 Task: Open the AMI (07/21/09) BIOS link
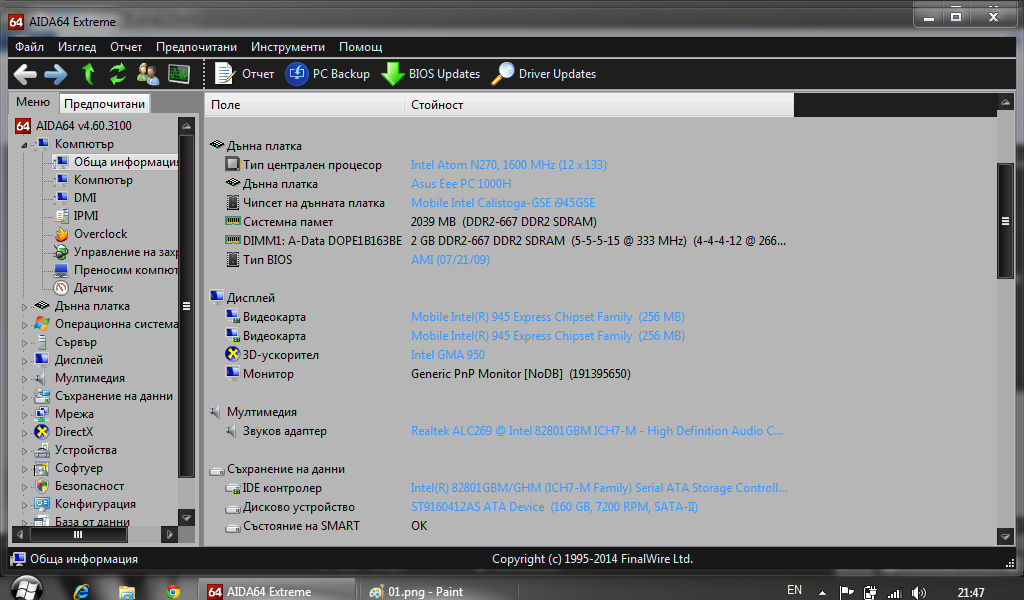pyautogui.click(x=450, y=260)
